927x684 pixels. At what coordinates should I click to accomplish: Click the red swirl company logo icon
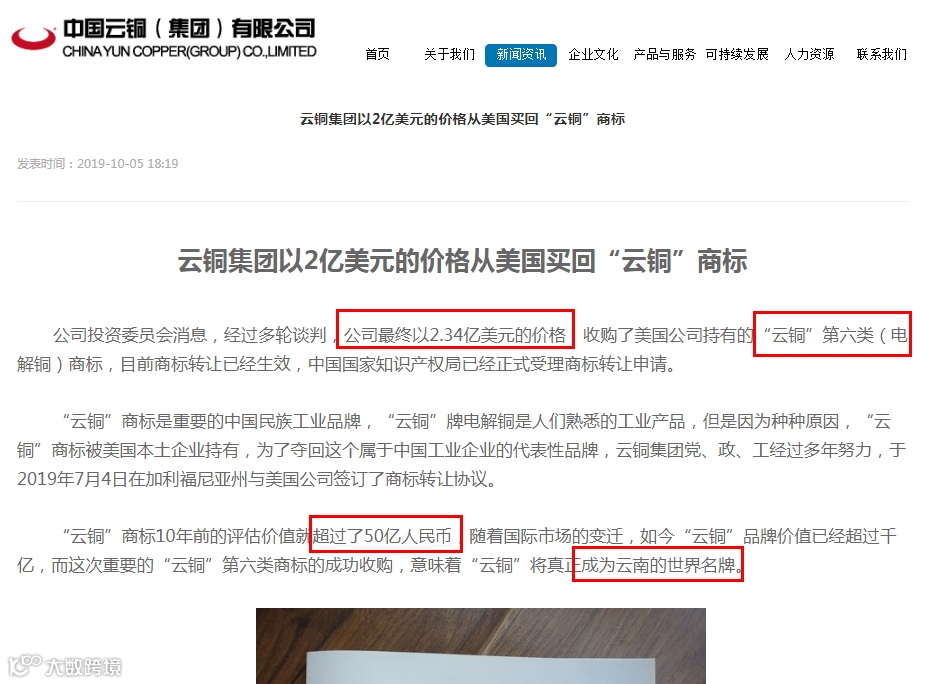[x=33, y=37]
